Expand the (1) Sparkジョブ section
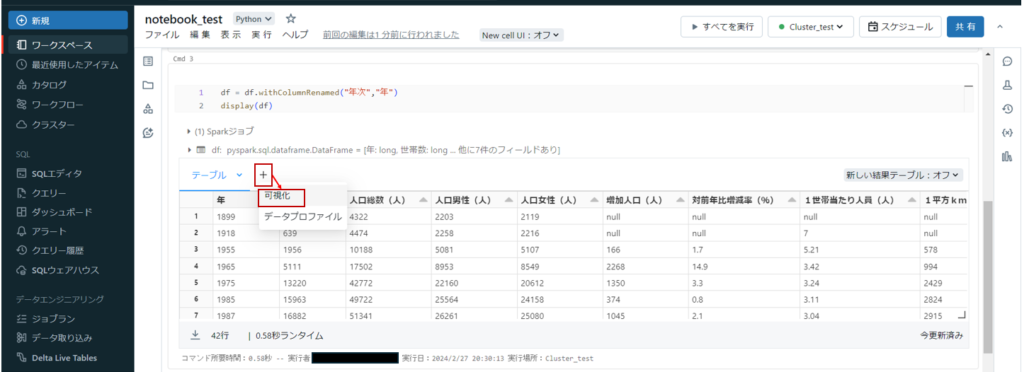Screen dimensions: 1024x372 pos(220,131)
